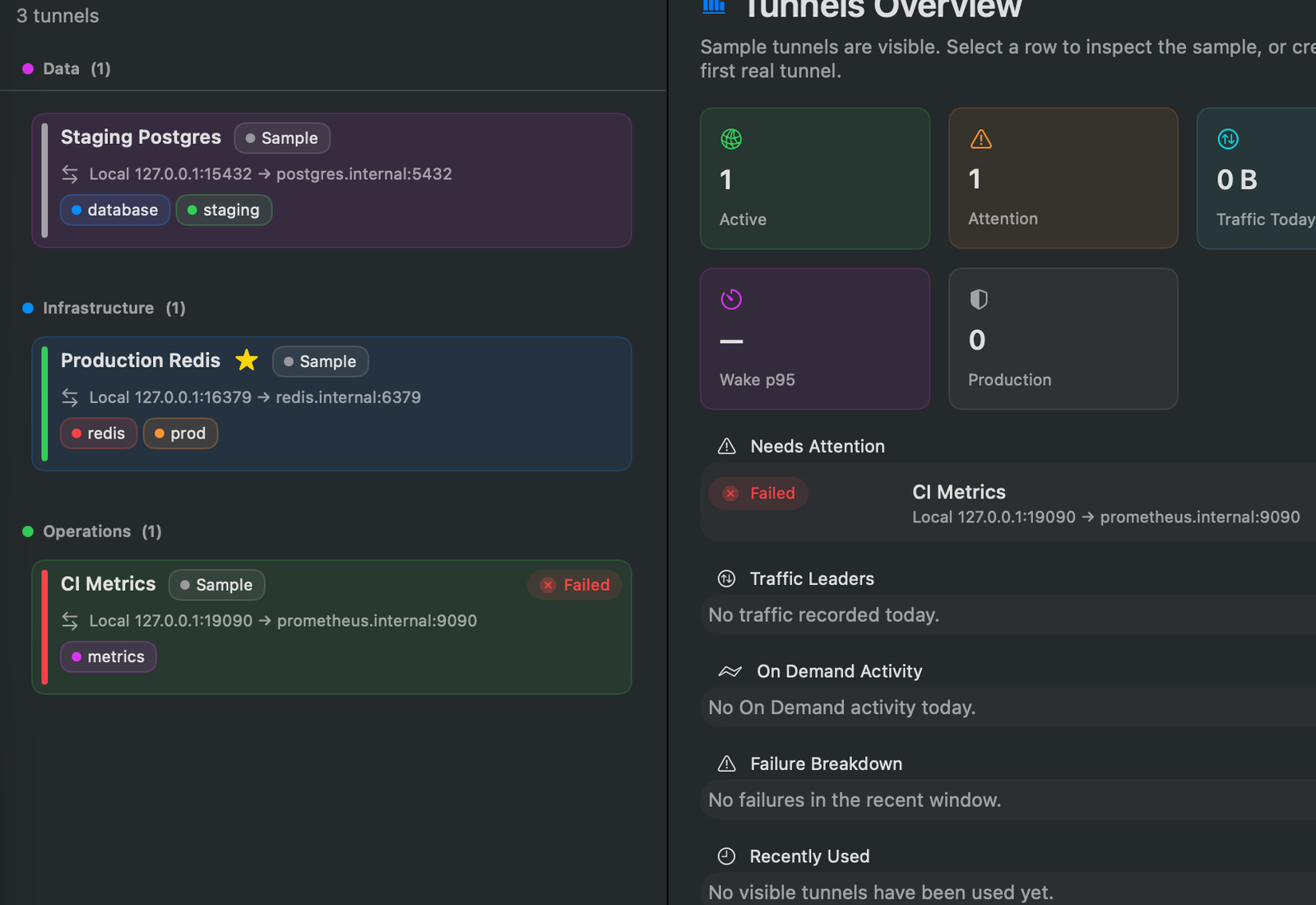Collapse the Infrastructure group header
Screen dimensions: 1316x905
pos(104,308)
